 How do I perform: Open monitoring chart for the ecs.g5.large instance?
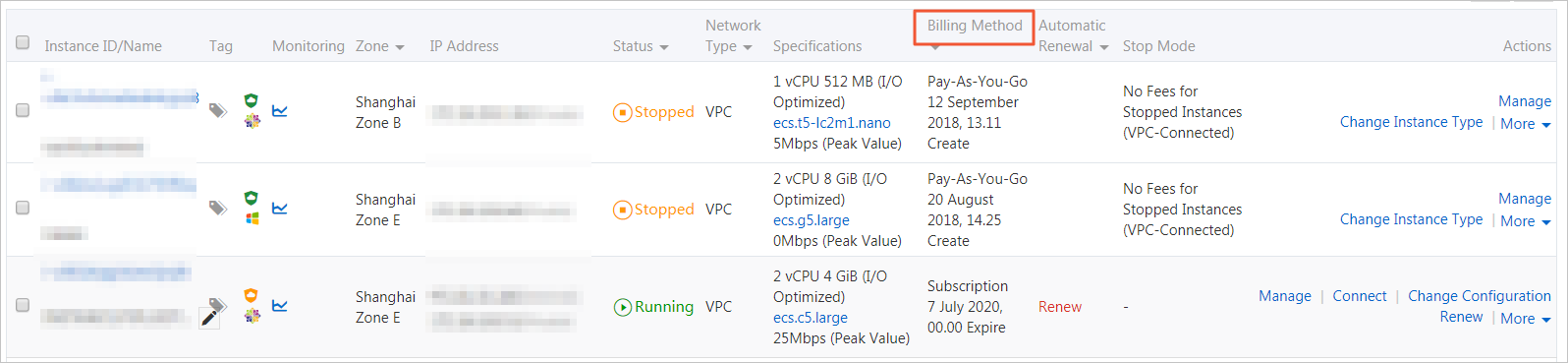[280, 208]
